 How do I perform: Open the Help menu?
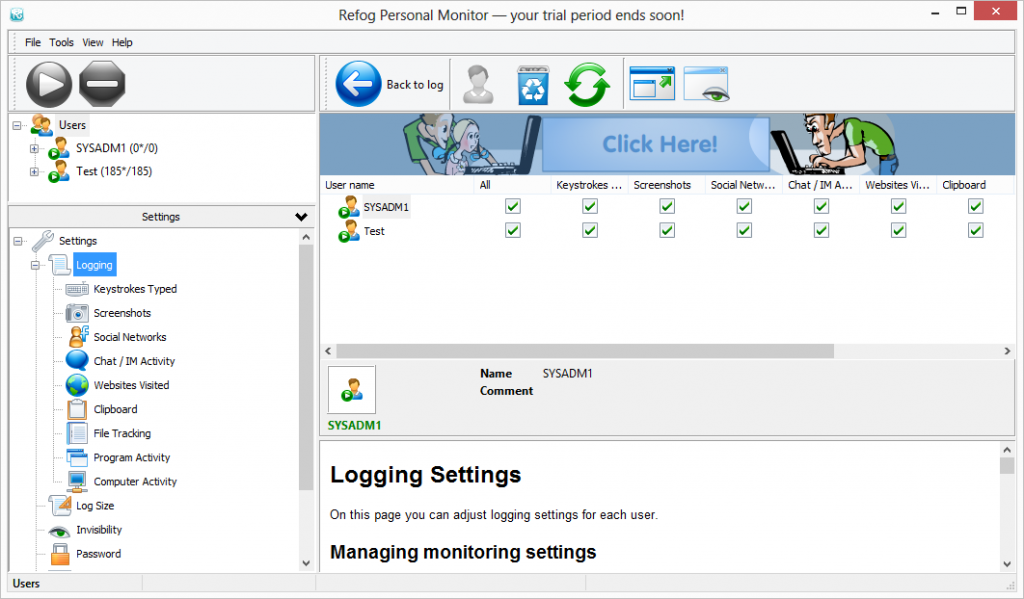pyautogui.click(x=122, y=43)
